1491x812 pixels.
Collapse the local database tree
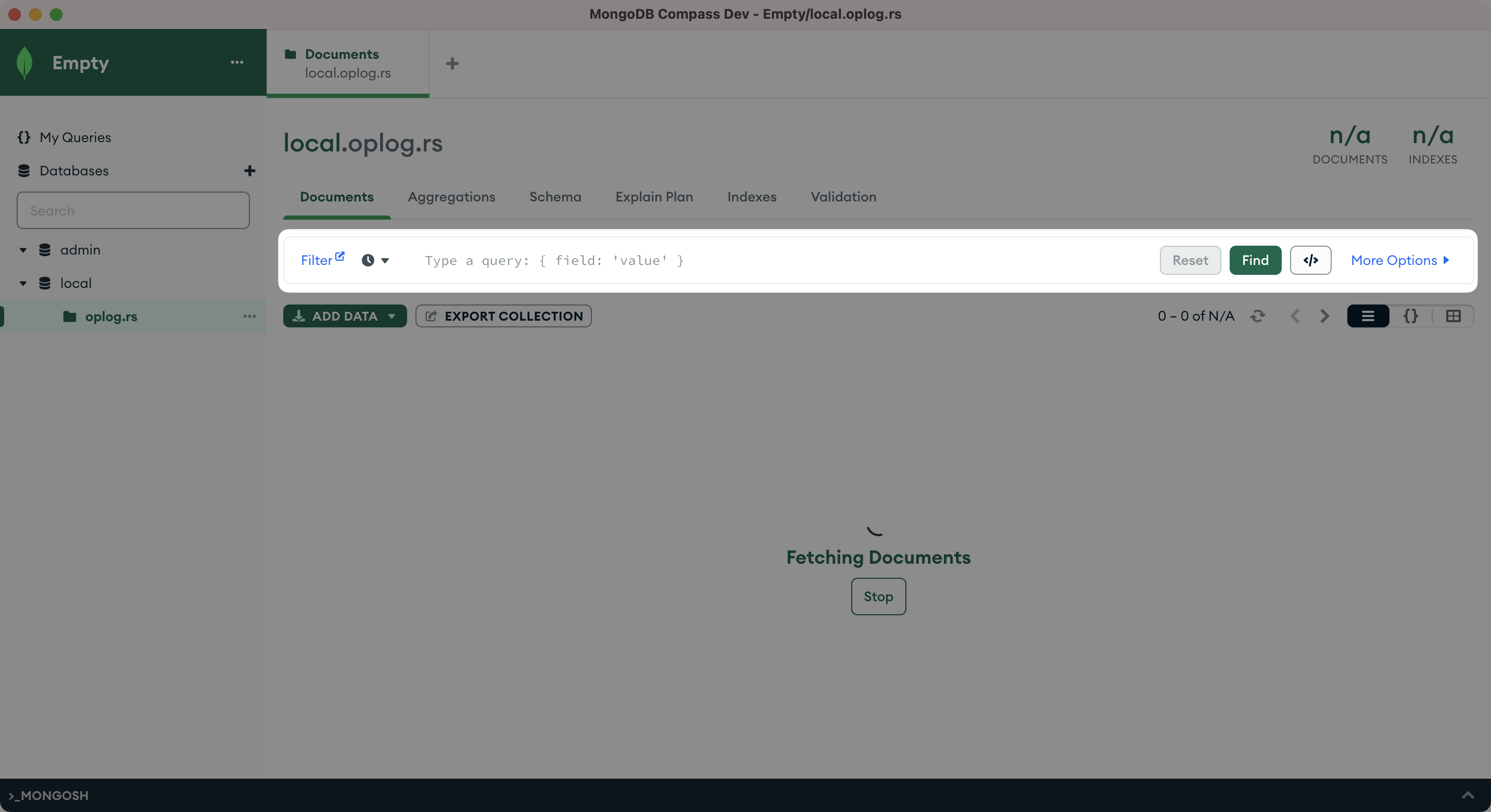(23, 284)
